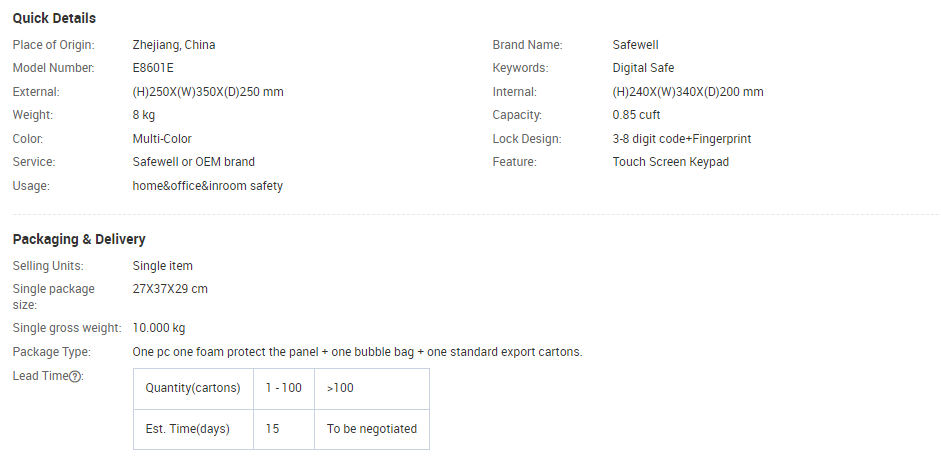Click the home&office&inroom safety usage text
The width and height of the screenshot is (941, 460).
pos(208,186)
